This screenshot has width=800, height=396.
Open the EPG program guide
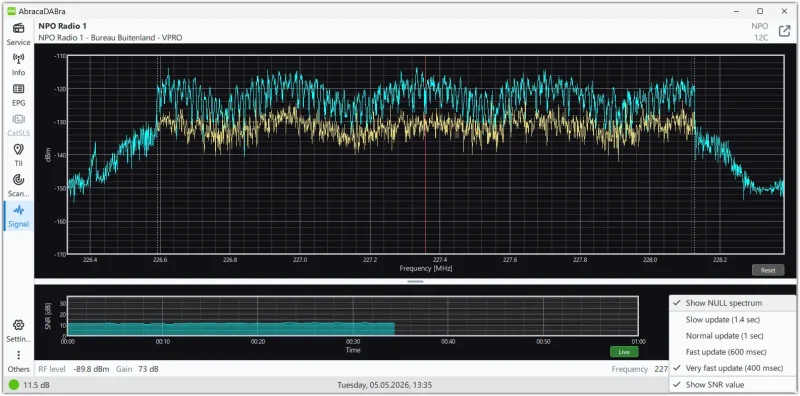[18, 94]
